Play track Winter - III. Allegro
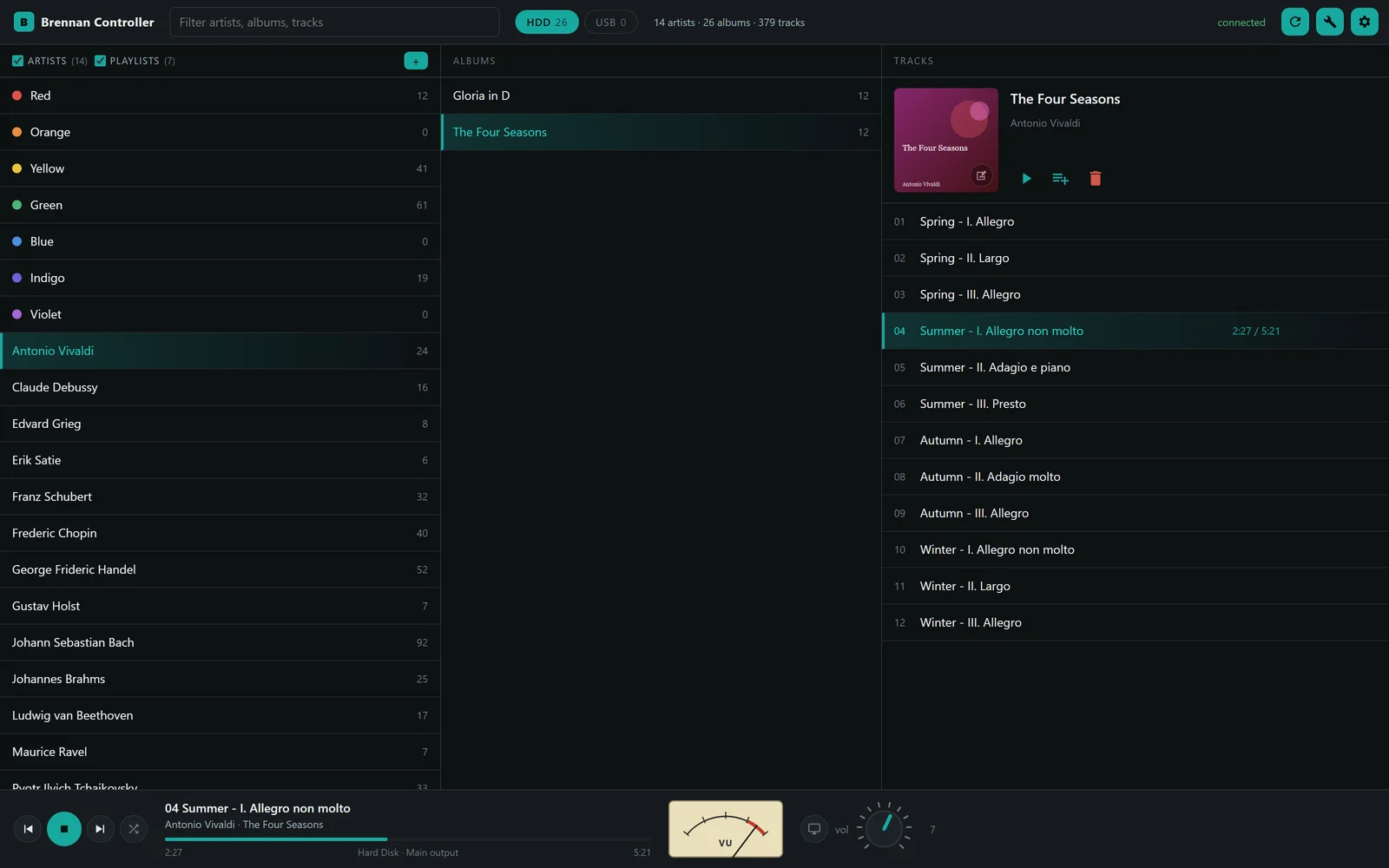The height and width of the screenshot is (868, 1389). click(1136, 622)
